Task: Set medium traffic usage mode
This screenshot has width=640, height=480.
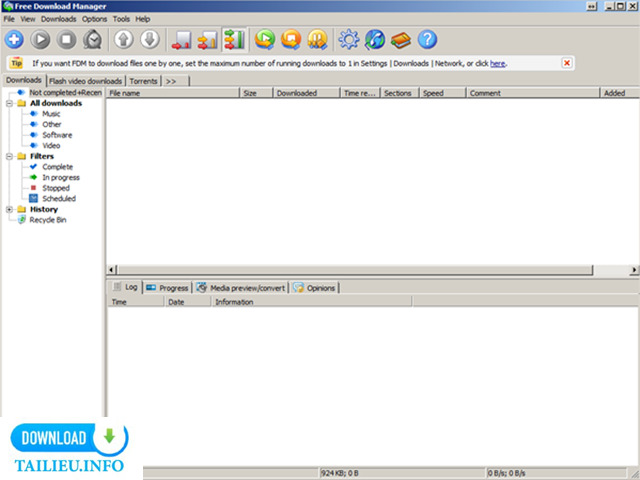Action: click(x=208, y=40)
